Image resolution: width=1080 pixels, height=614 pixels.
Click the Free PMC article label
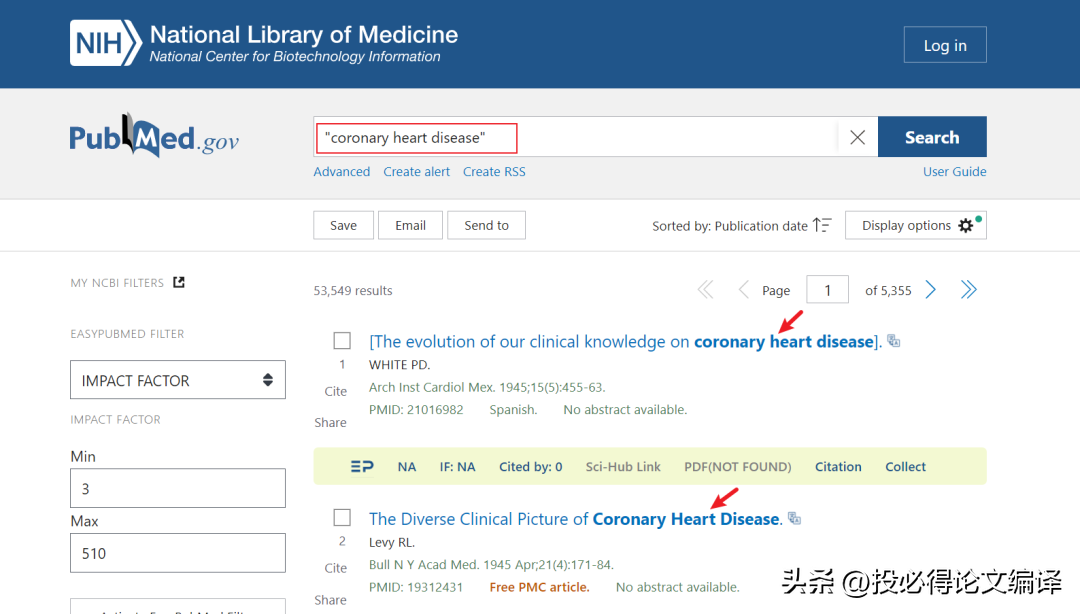click(539, 587)
